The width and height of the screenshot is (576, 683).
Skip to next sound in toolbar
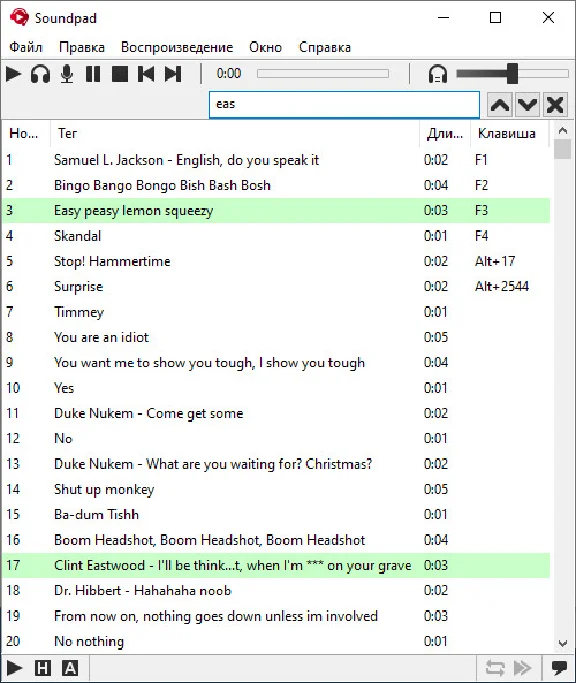click(x=173, y=74)
